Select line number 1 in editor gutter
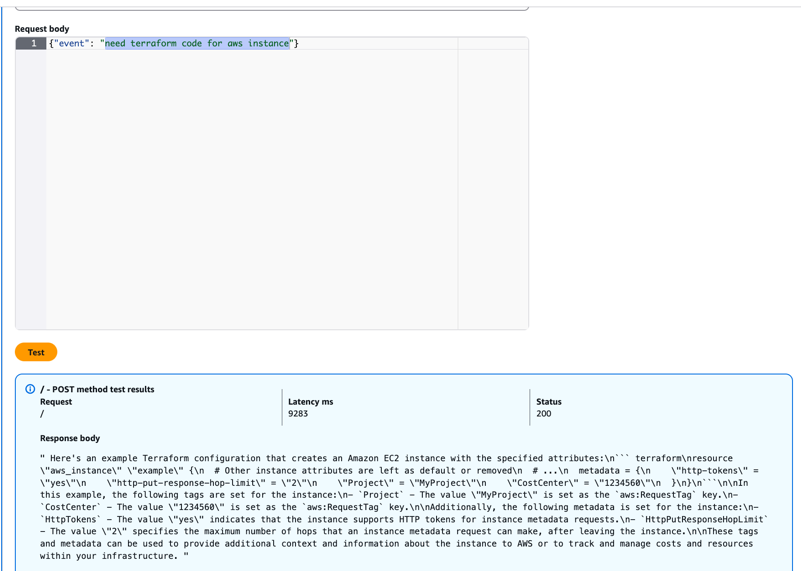 click(32, 43)
